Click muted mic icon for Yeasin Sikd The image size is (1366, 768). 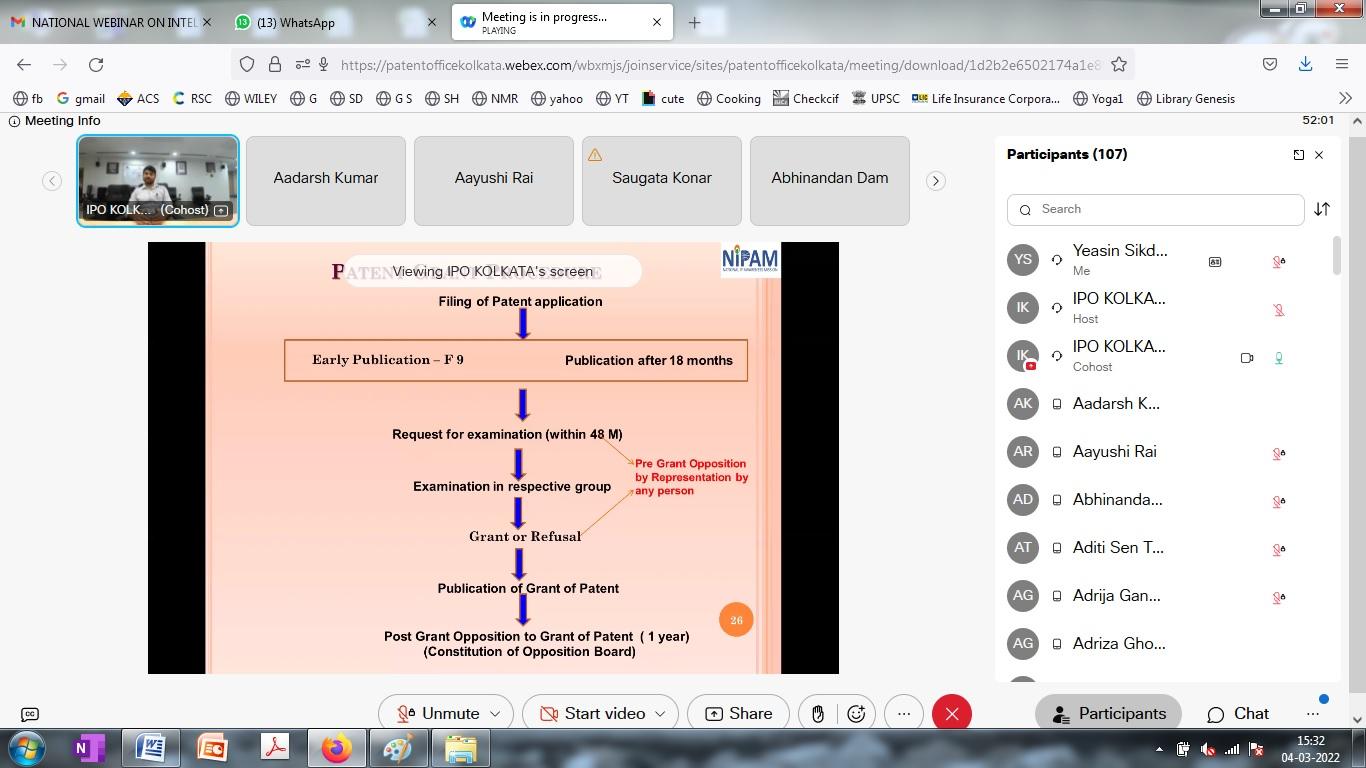coord(1279,262)
